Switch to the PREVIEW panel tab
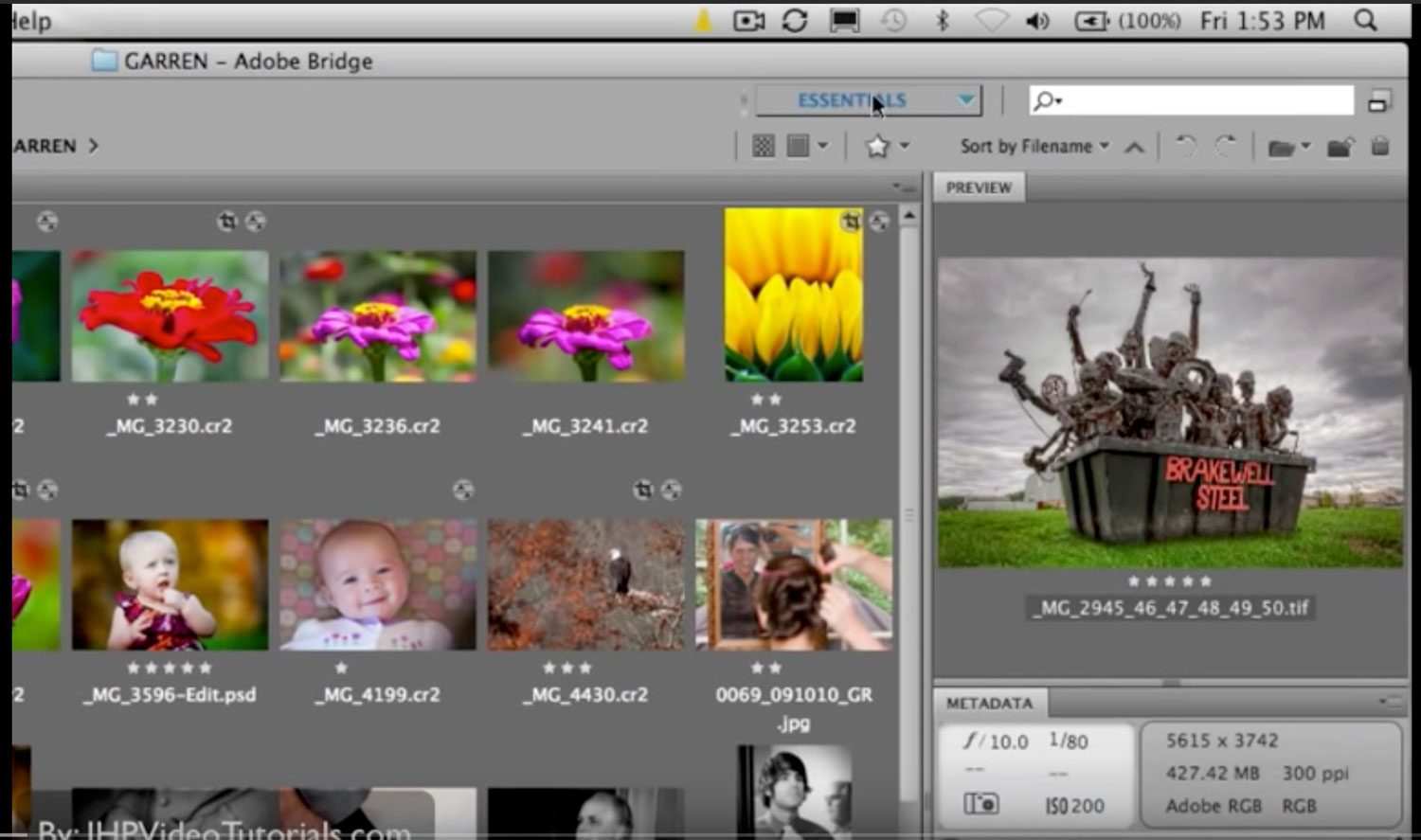Viewport: 1421px width, 840px height. click(x=978, y=187)
